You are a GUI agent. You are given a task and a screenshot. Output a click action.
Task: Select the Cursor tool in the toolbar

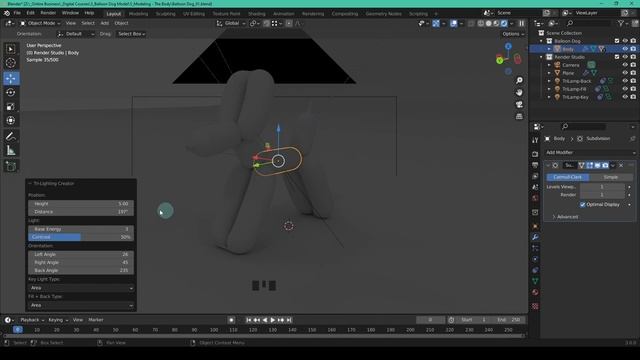coord(11,63)
